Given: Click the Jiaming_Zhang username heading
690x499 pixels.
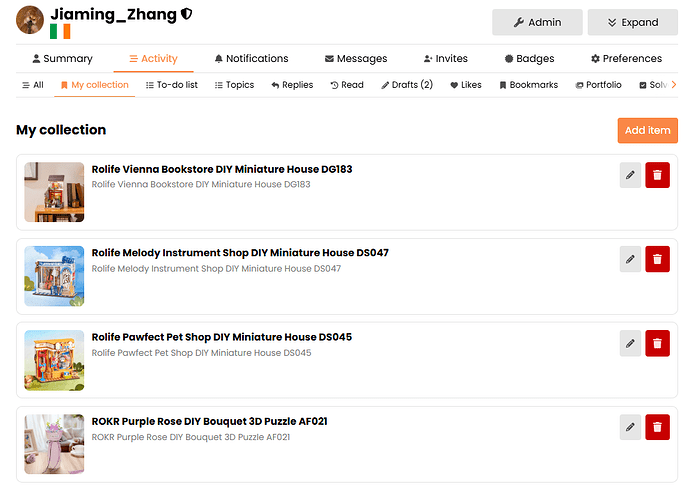Looking at the screenshot, I should click(x=114, y=15).
